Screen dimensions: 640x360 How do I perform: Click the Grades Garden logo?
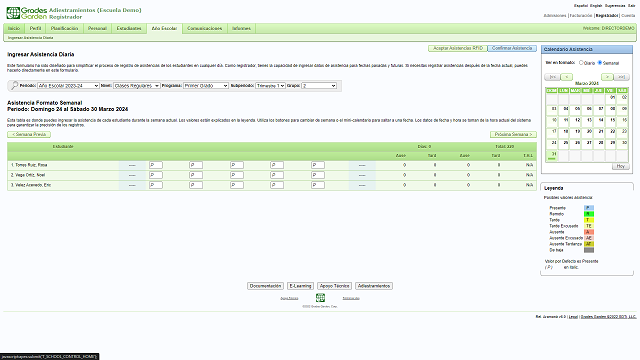[x=27, y=13]
